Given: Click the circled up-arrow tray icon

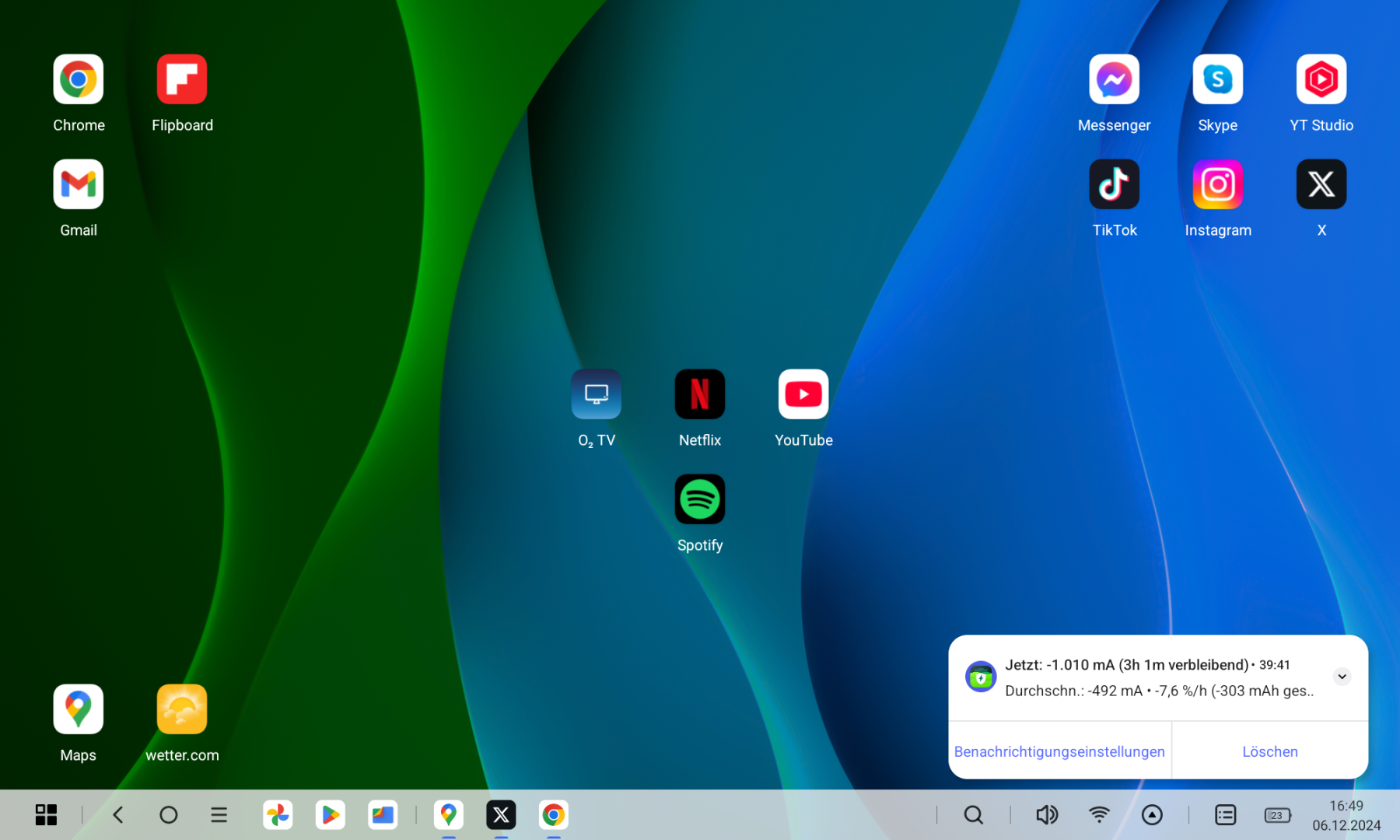Looking at the screenshot, I should [1152, 815].
